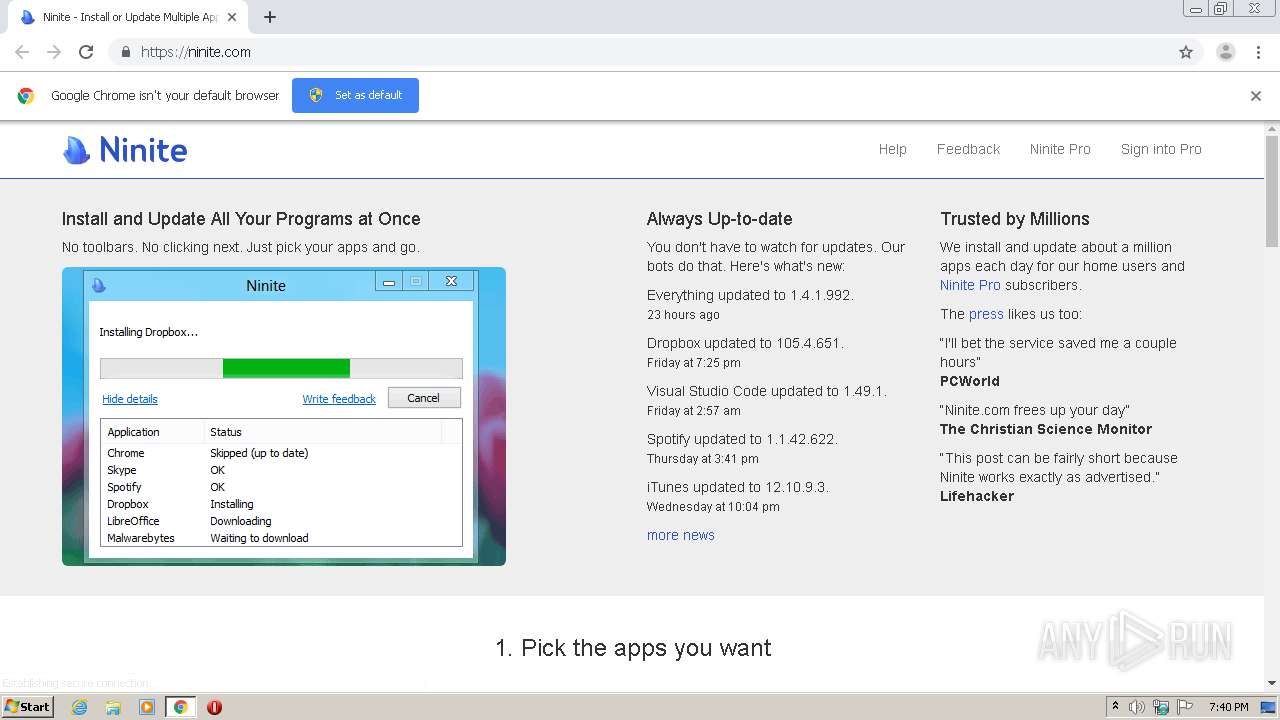Click the taskbar clock 7:40 PM

pyautogui.click(x=1229, y=707)
